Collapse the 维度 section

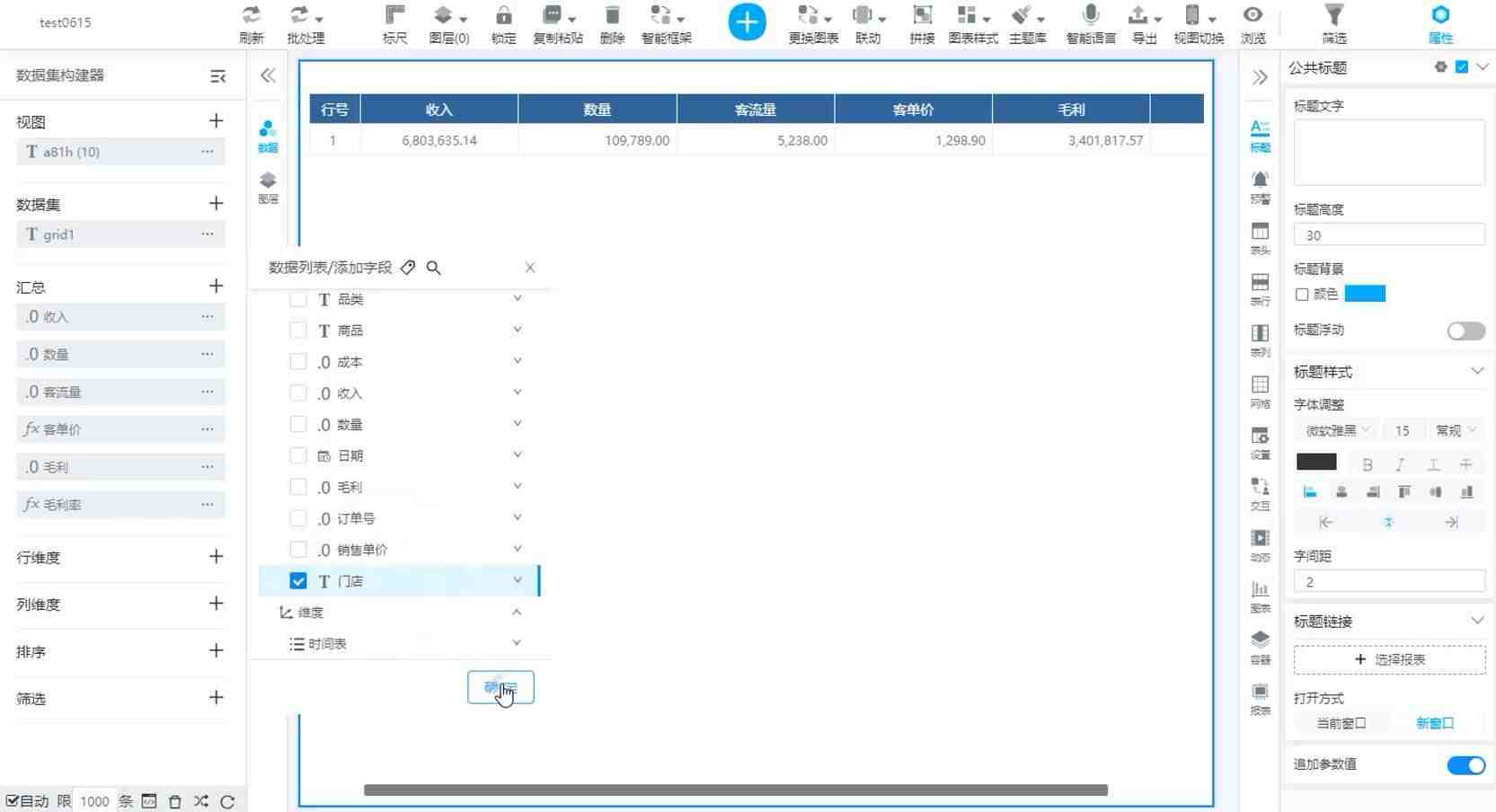tap(517, 612)
